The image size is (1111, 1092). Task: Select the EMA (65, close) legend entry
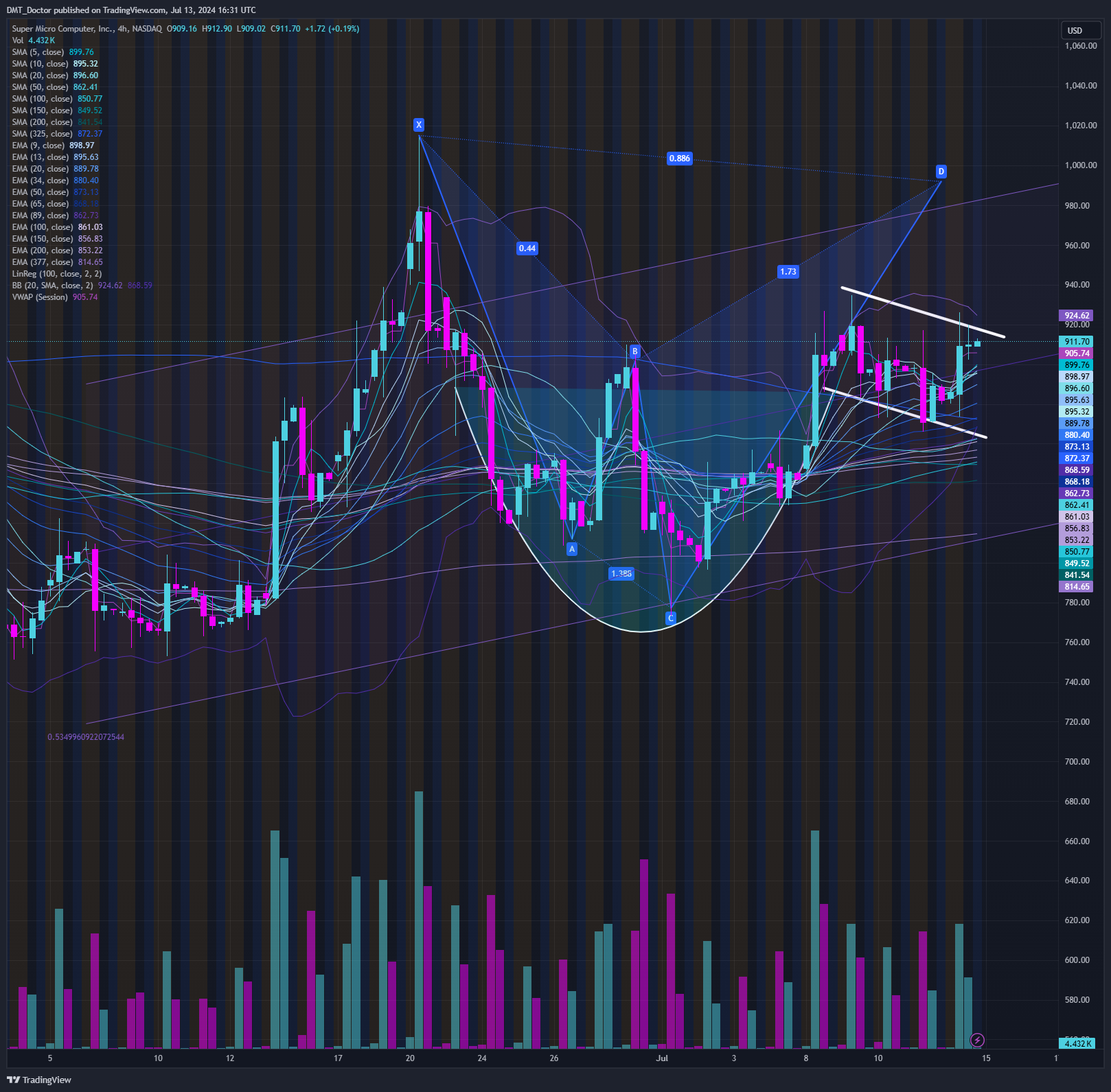55,204
